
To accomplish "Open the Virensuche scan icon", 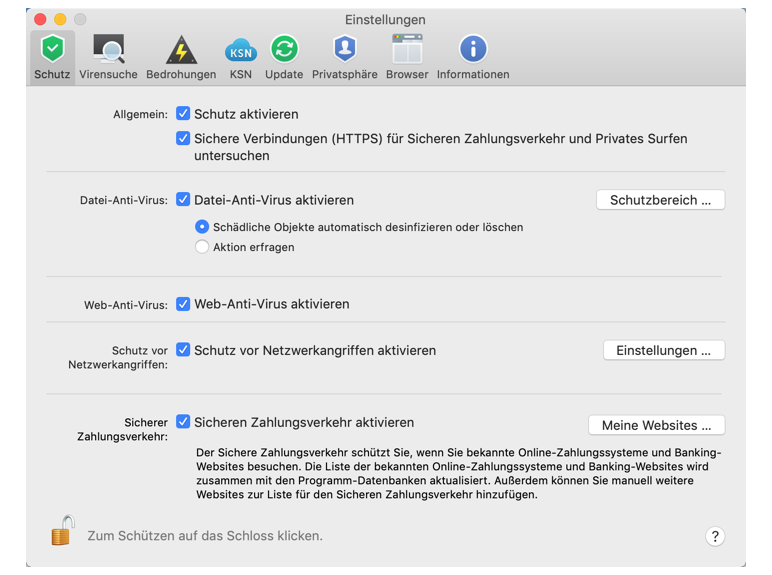I will (108, 50).
